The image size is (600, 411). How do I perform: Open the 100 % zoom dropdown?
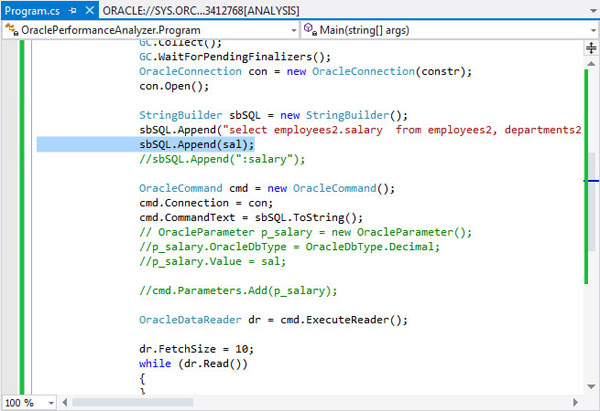tap(51, 403)
